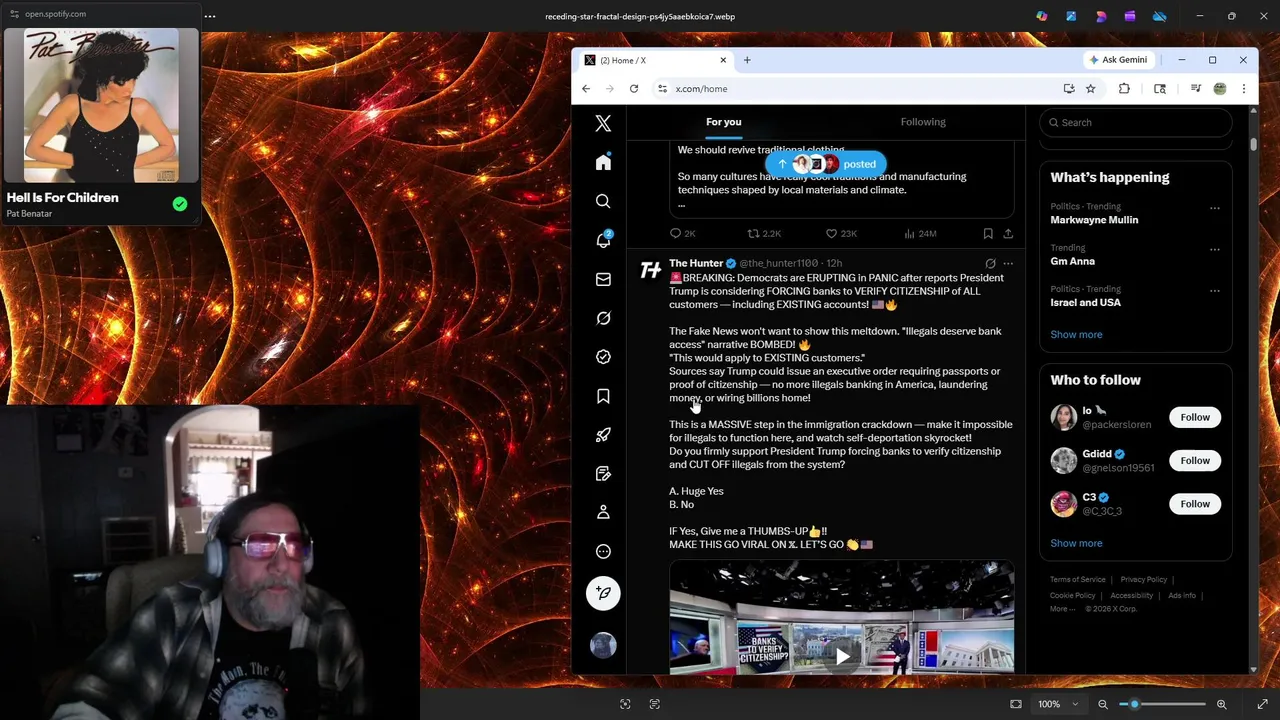Open Grok icon in the X sidebar
1280x720 pixels.
click(x=603, y=318)
